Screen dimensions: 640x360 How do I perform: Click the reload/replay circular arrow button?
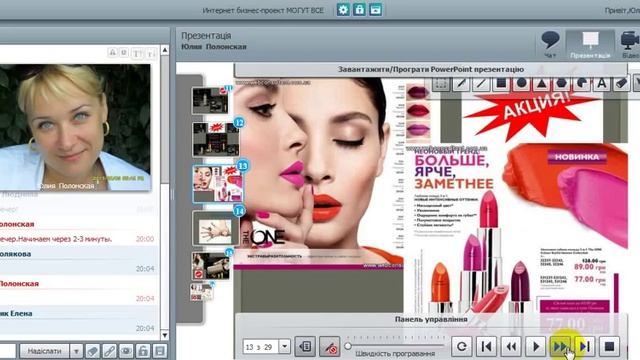coord(462,347)
